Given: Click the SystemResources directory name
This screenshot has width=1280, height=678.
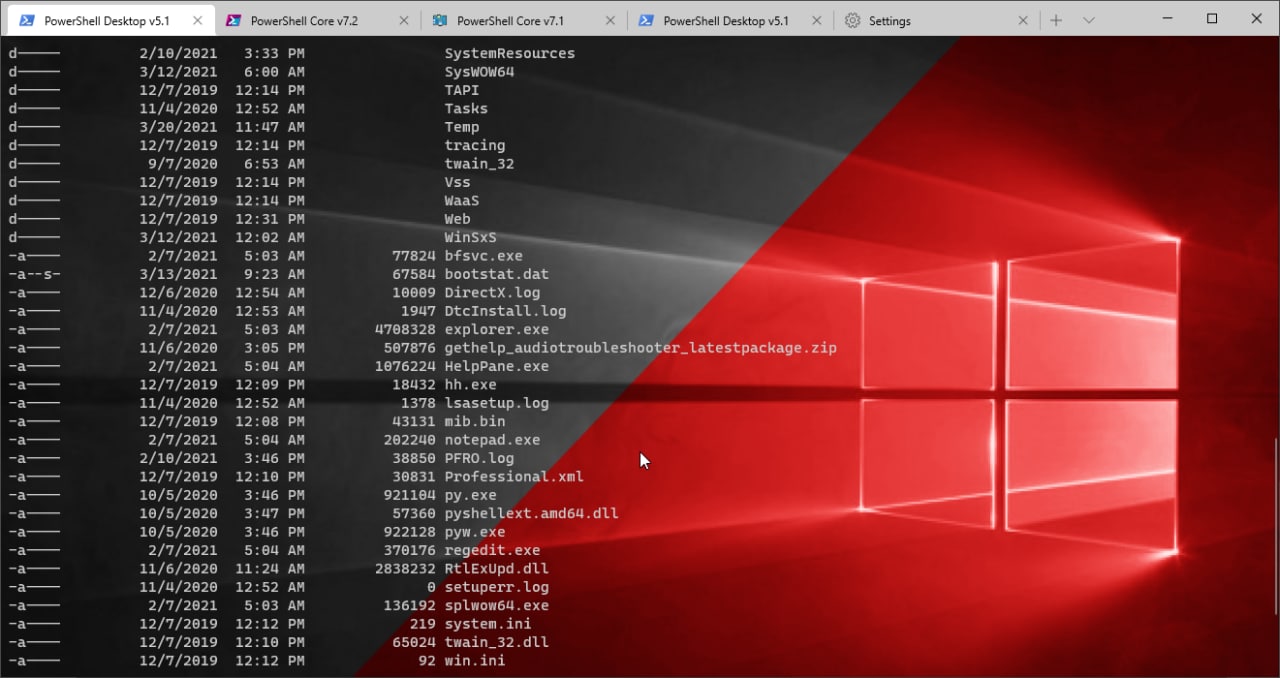Looking at the screenshot, I should (510, 53).
